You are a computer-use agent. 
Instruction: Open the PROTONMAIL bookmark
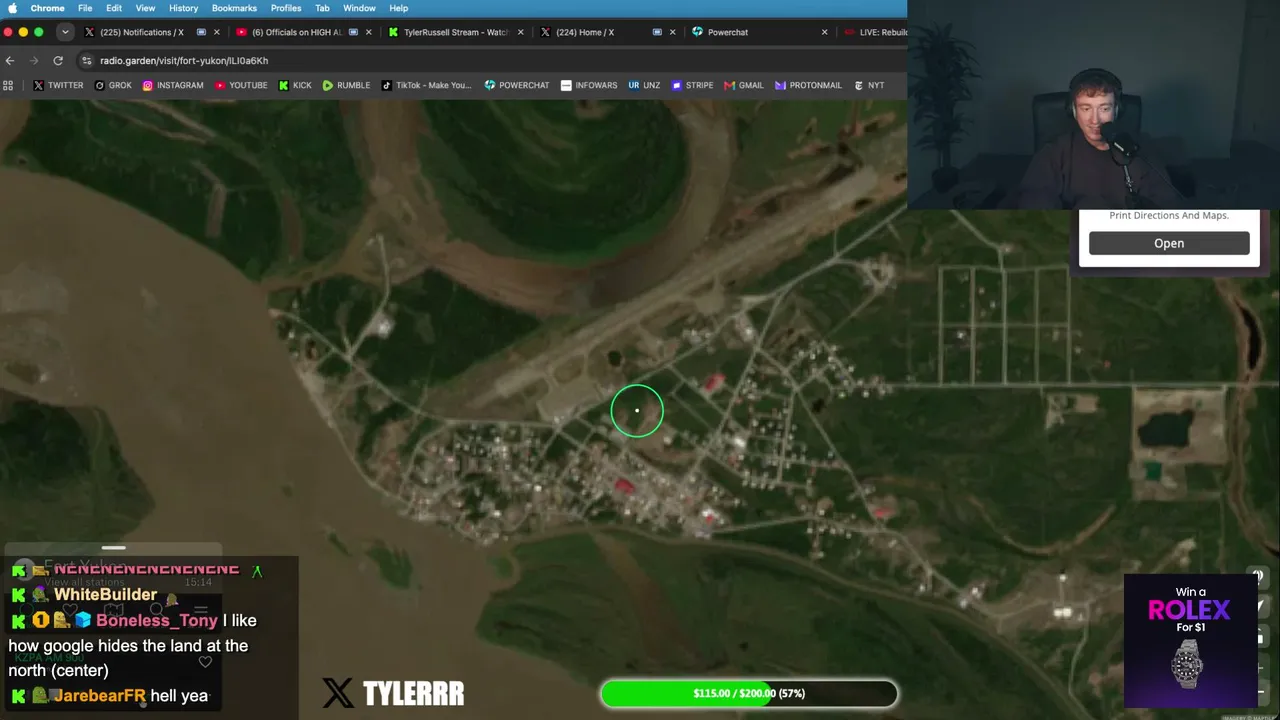[x=808, y=85]
